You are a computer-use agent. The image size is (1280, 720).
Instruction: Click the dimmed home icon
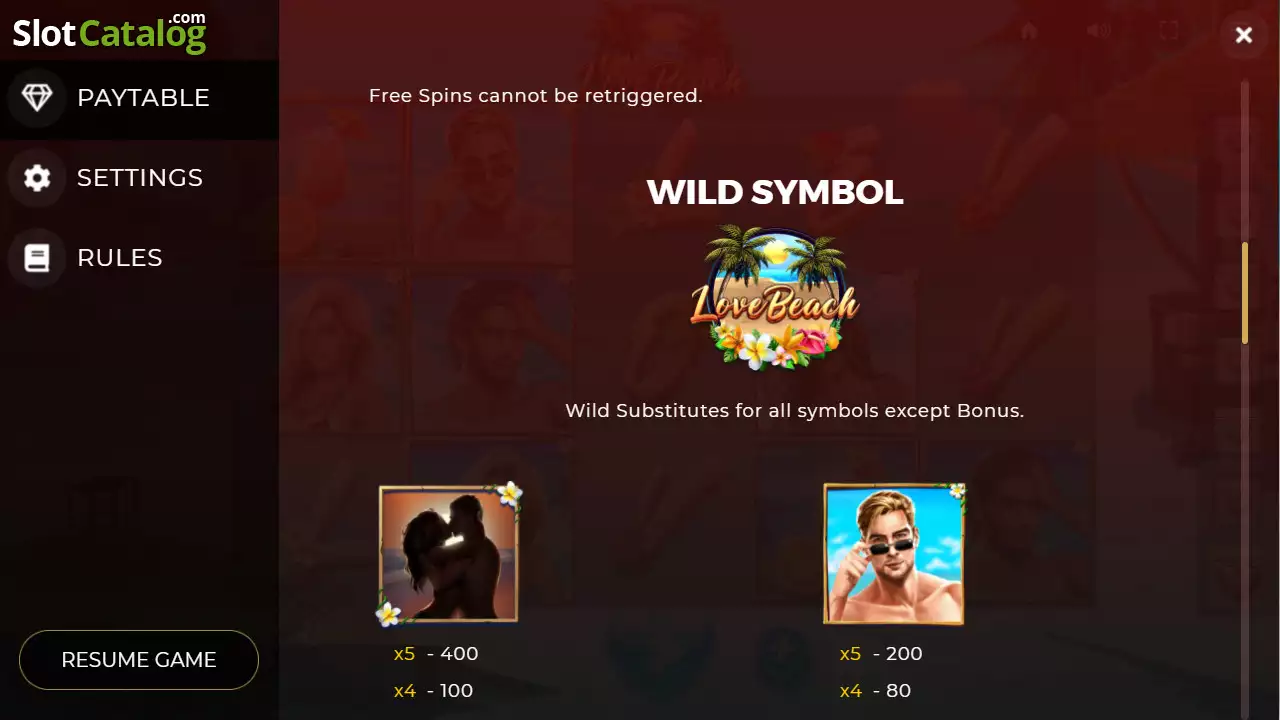coord(1029,31)
